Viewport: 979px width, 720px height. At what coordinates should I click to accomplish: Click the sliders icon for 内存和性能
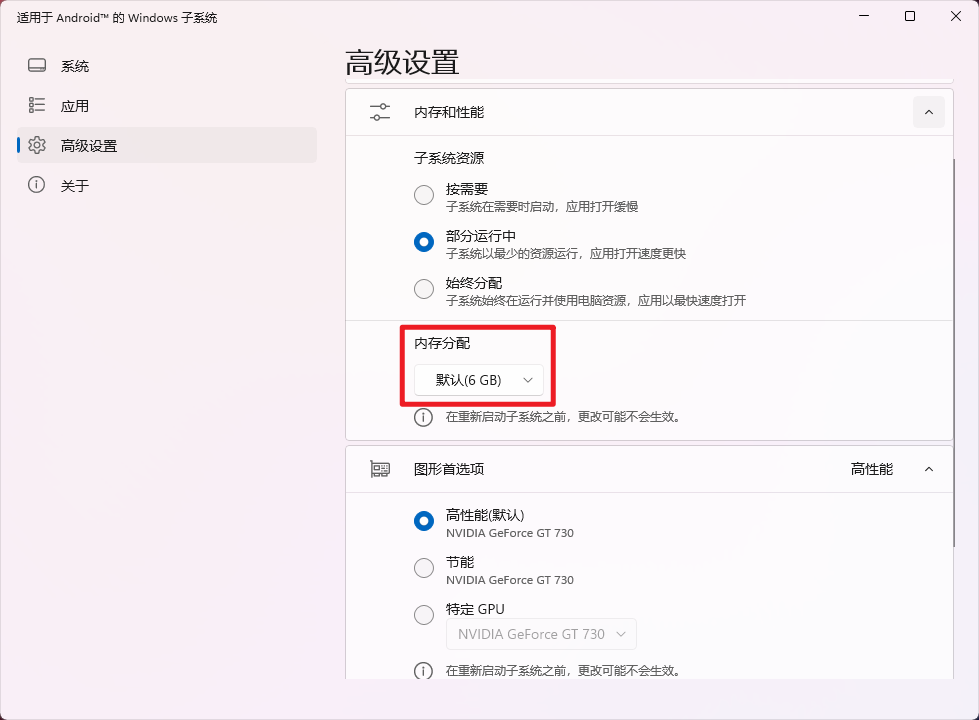click(x=379, y=111)
